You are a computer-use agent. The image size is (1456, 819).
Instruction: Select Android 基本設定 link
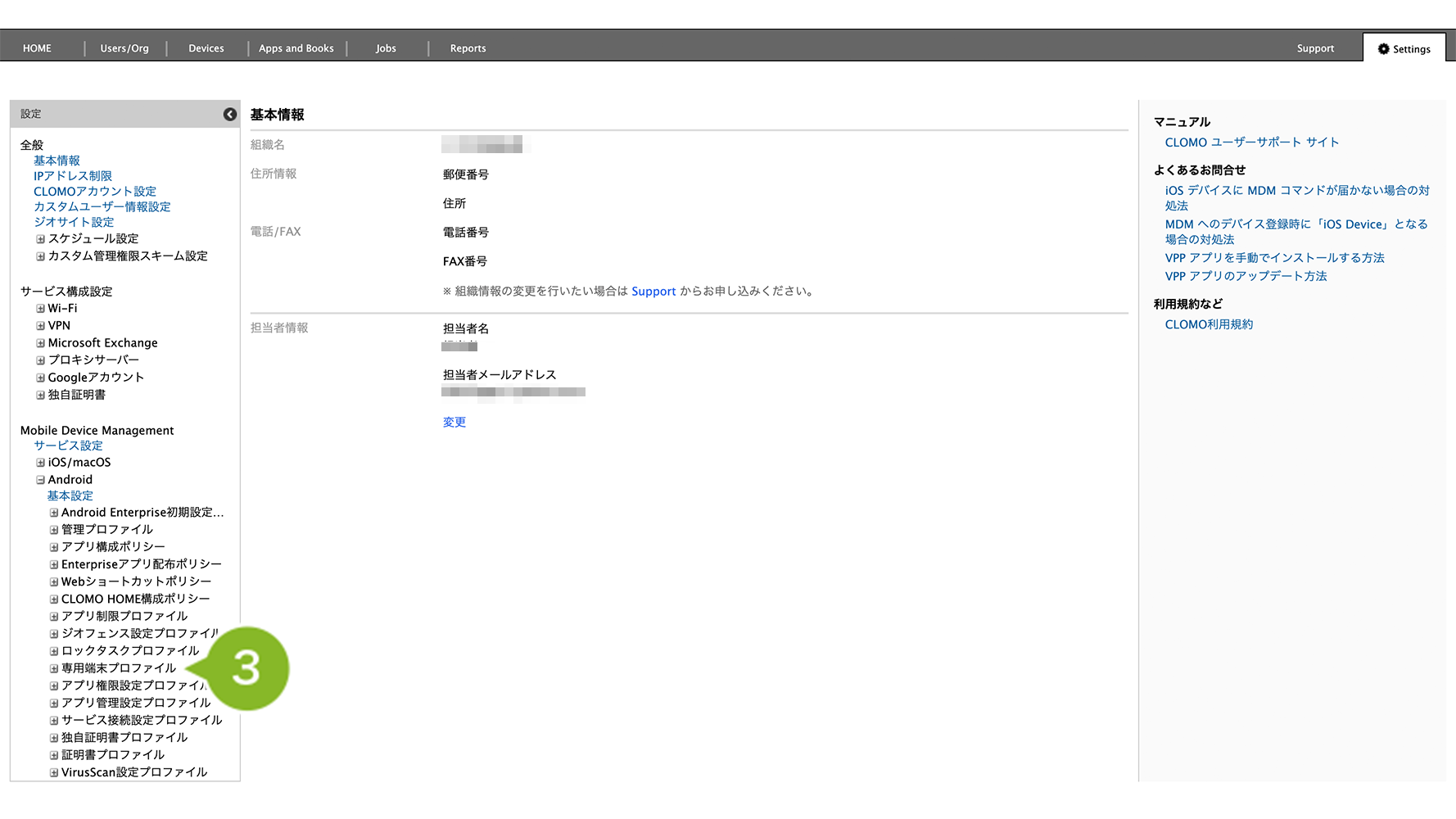[x=70, y=496]
